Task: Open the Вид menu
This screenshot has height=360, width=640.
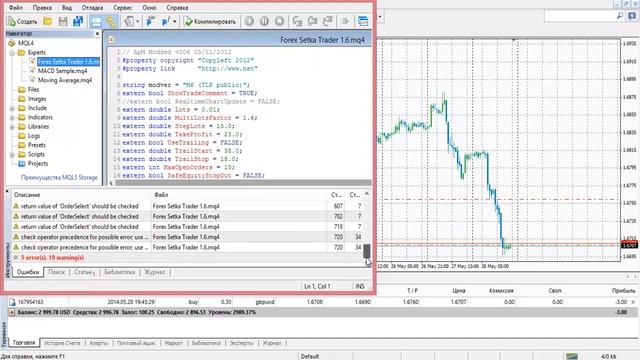Action: click(x=67, y=7)
